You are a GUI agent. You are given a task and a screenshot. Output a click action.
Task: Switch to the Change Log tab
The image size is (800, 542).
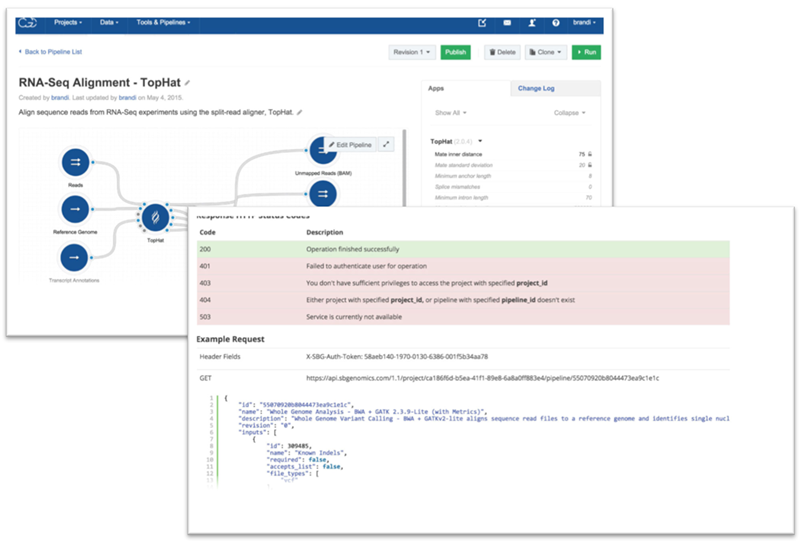[x=535, y=88]
